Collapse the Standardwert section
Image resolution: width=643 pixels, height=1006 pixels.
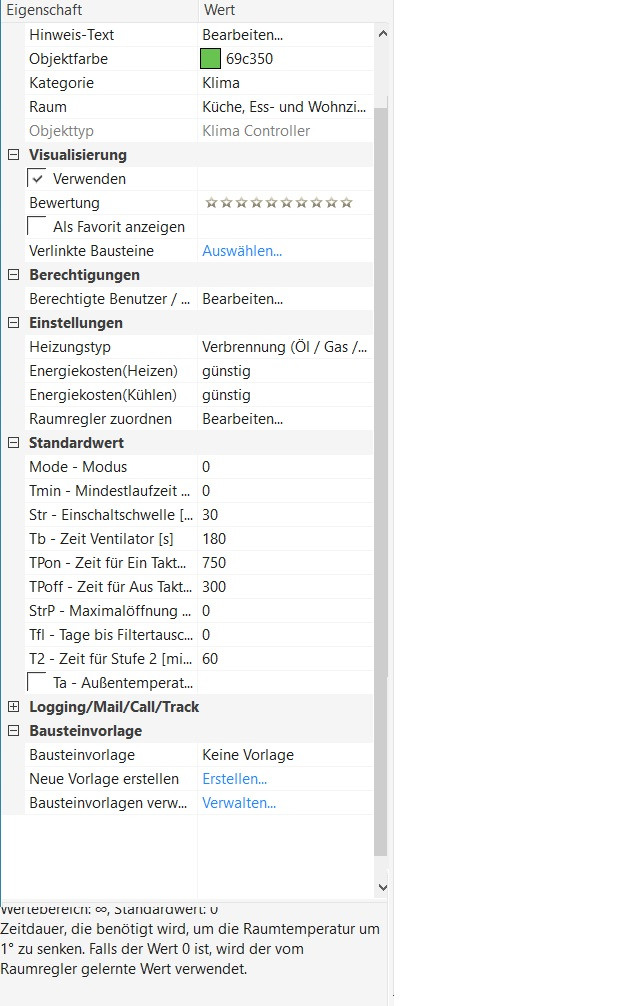pyautogui.click(x=13, y=443)
